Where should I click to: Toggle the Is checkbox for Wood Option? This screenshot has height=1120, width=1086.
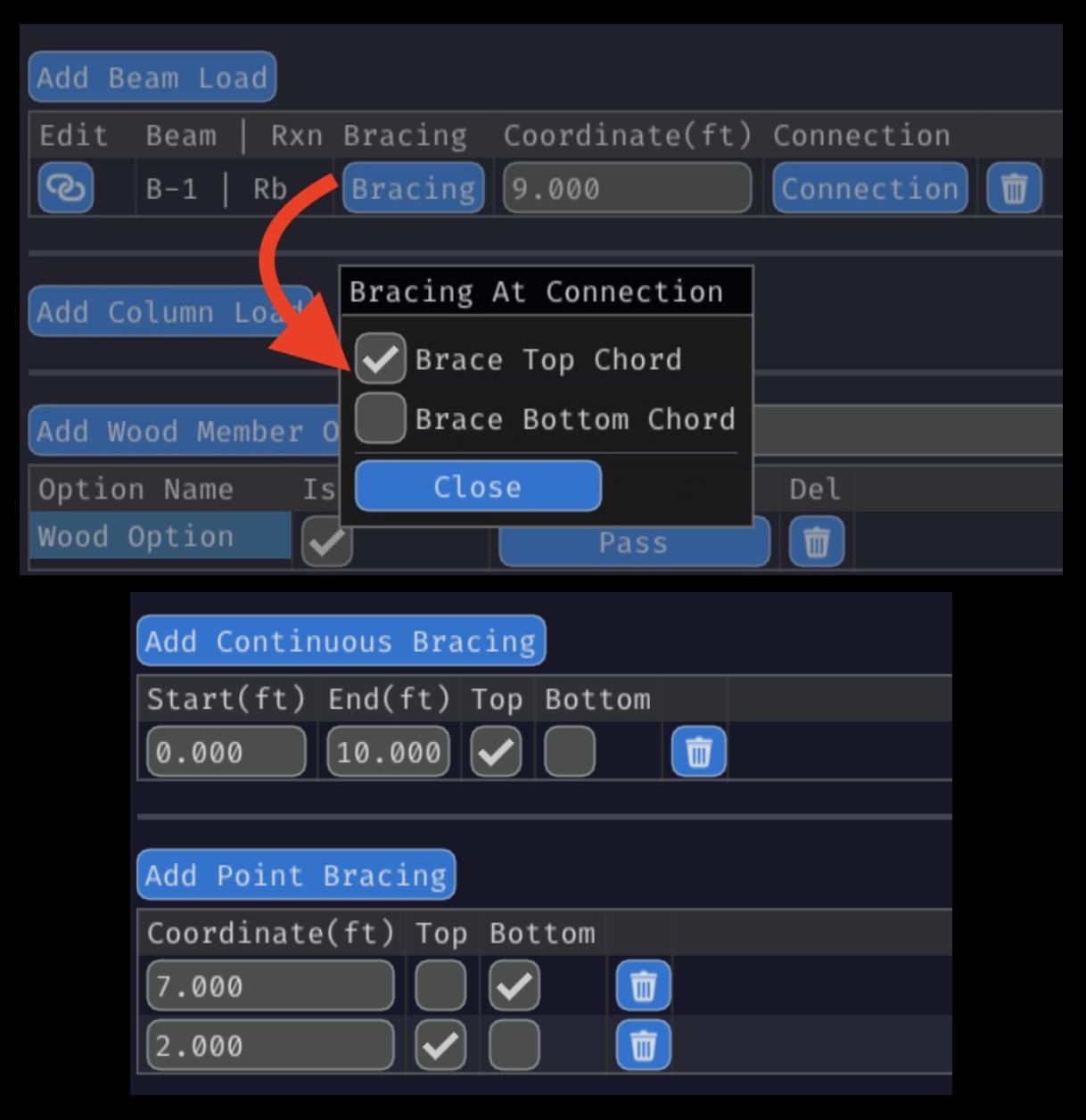click(x=326, y=541)
